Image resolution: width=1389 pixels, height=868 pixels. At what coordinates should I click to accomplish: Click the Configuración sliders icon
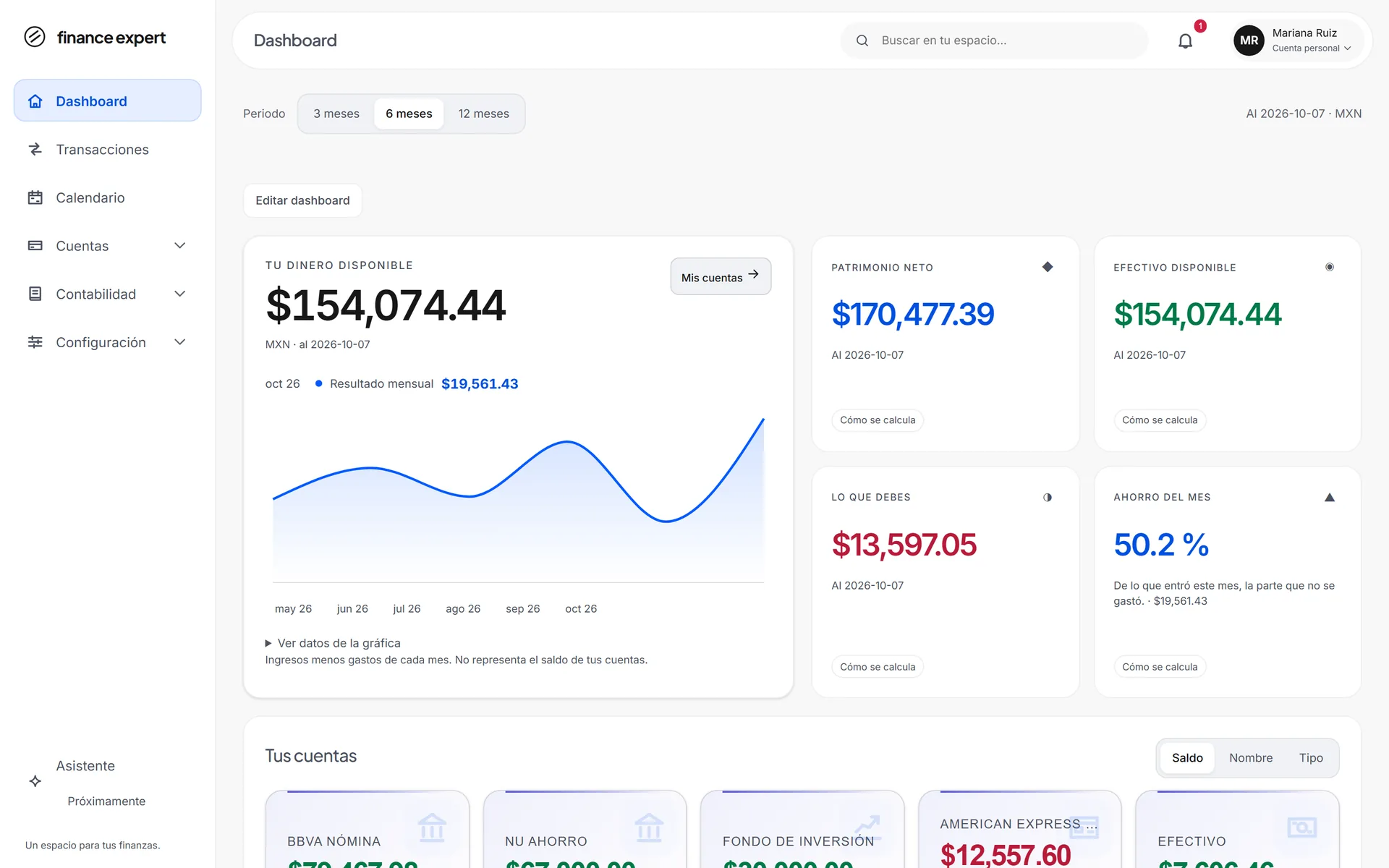click(x=35, y=342)
